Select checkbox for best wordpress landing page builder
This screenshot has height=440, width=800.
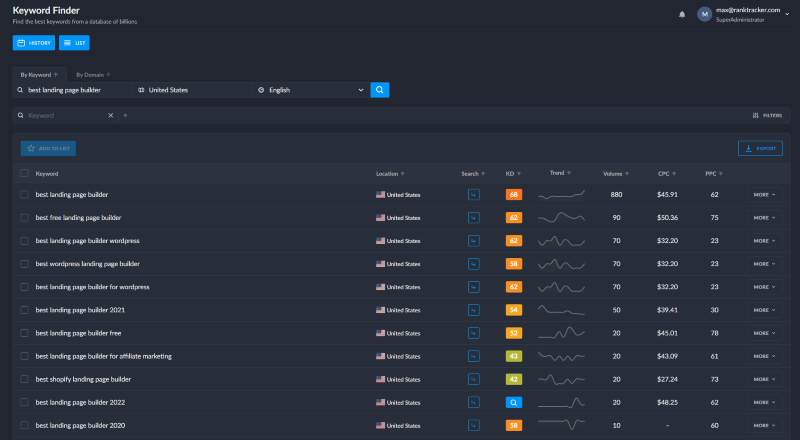24,264
